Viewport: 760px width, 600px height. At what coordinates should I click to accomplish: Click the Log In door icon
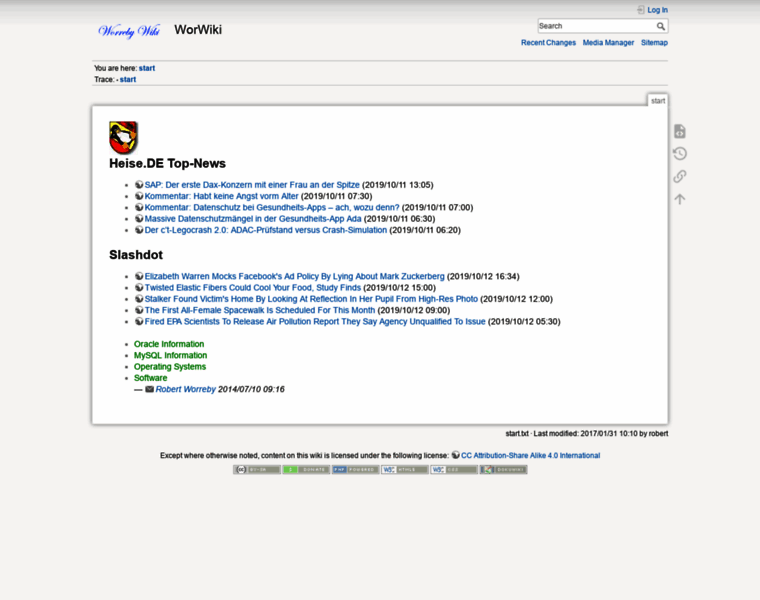tap(641, 10)
